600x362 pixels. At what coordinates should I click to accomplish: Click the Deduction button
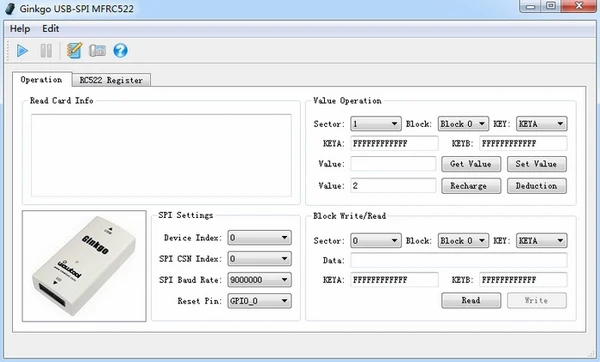(536, 186)
